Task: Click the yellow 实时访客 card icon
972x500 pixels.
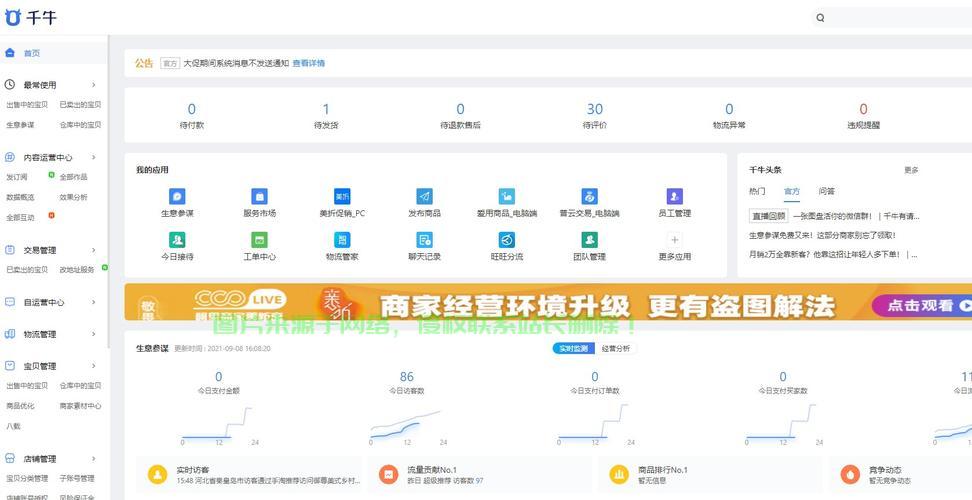Action: pos(157,475)
